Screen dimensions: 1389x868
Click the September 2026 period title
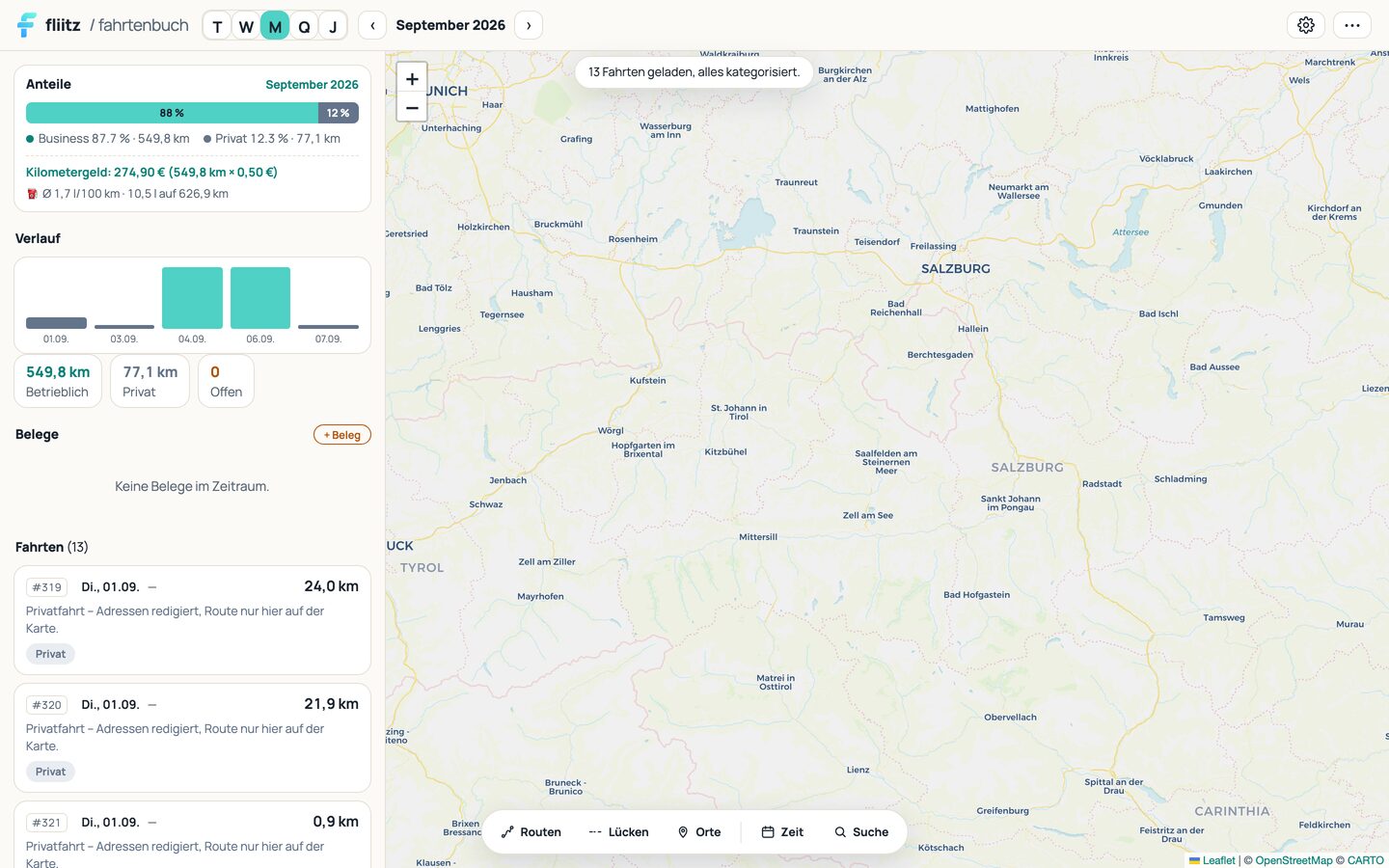(450, 25)
